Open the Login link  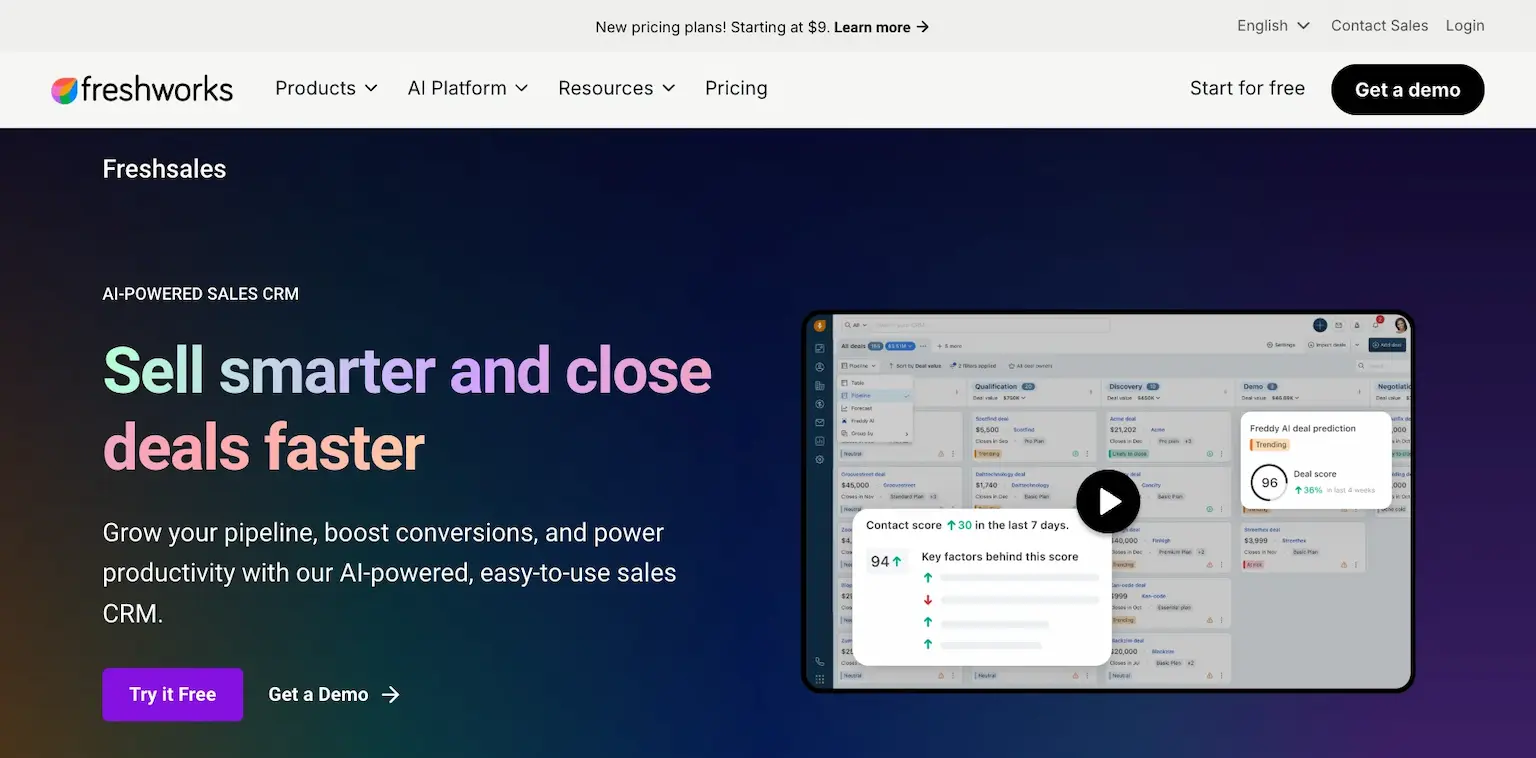(1465, 26)
